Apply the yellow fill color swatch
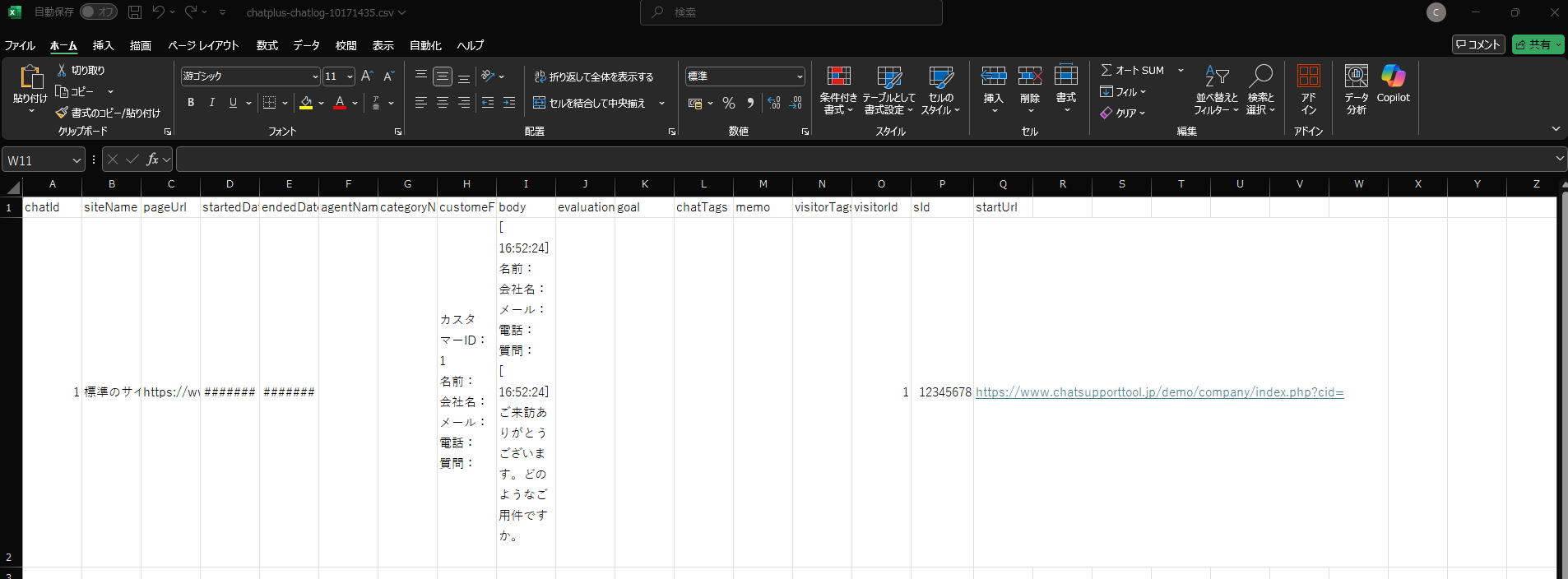This screenshot has width=1568, height=579. [306, 103]
